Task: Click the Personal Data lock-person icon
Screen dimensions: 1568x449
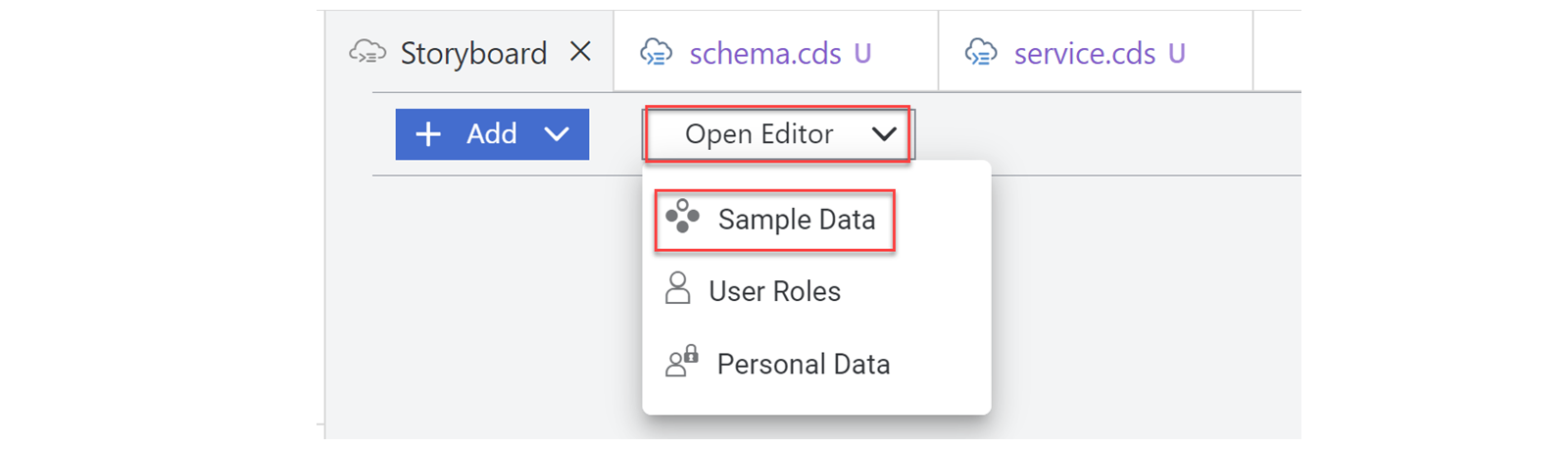Action: (x=682, y=362)
